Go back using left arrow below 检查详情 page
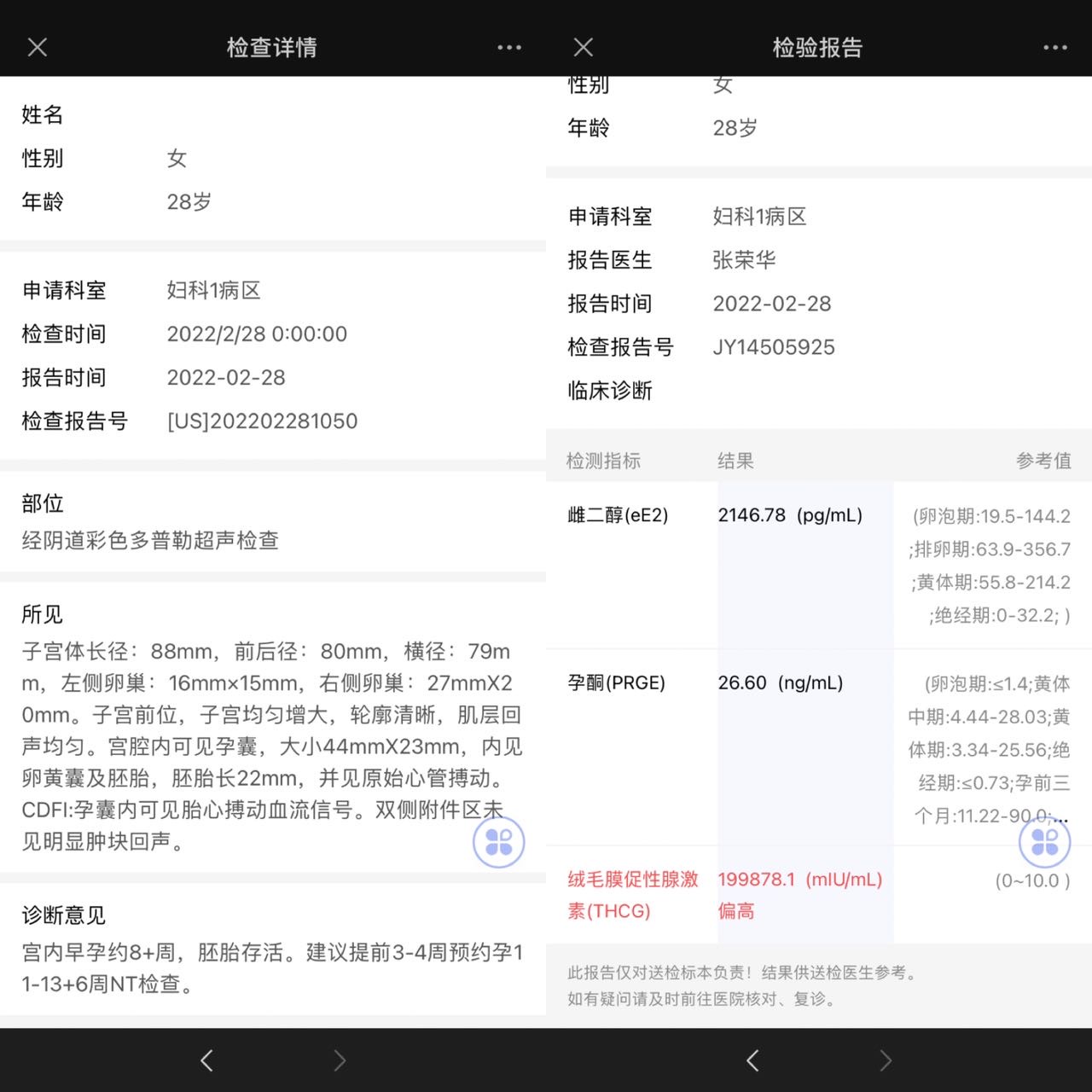 206,1060
